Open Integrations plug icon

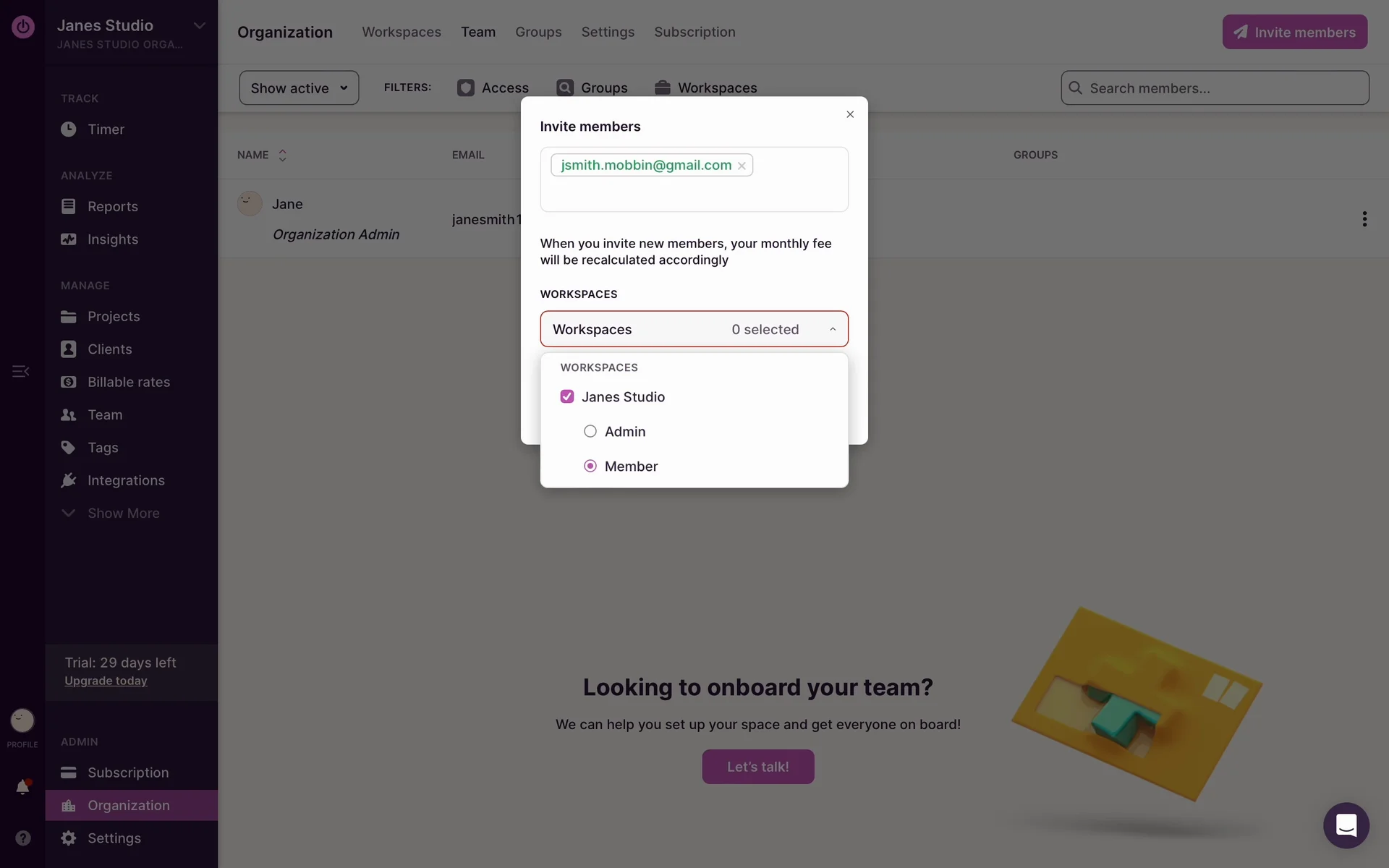(x=69, y=480)
